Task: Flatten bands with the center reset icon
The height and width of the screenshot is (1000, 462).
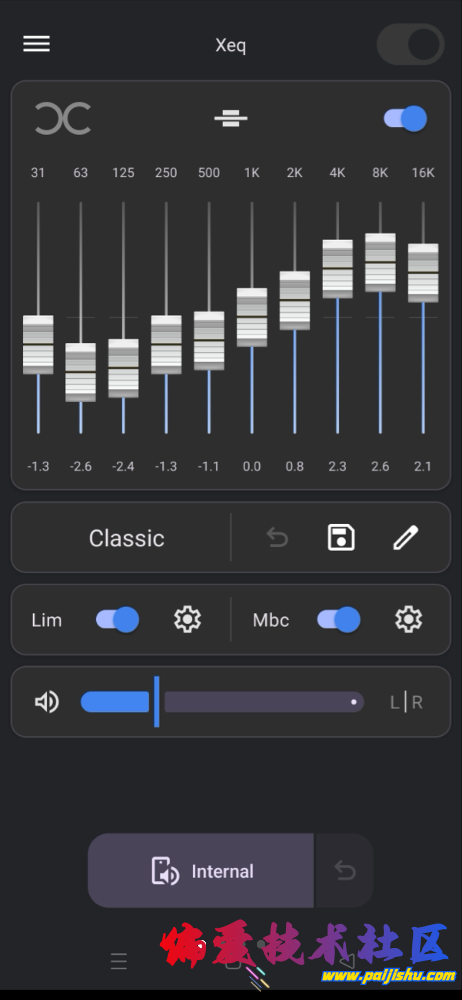Action: pyautogui.click(x=231, y=118)
